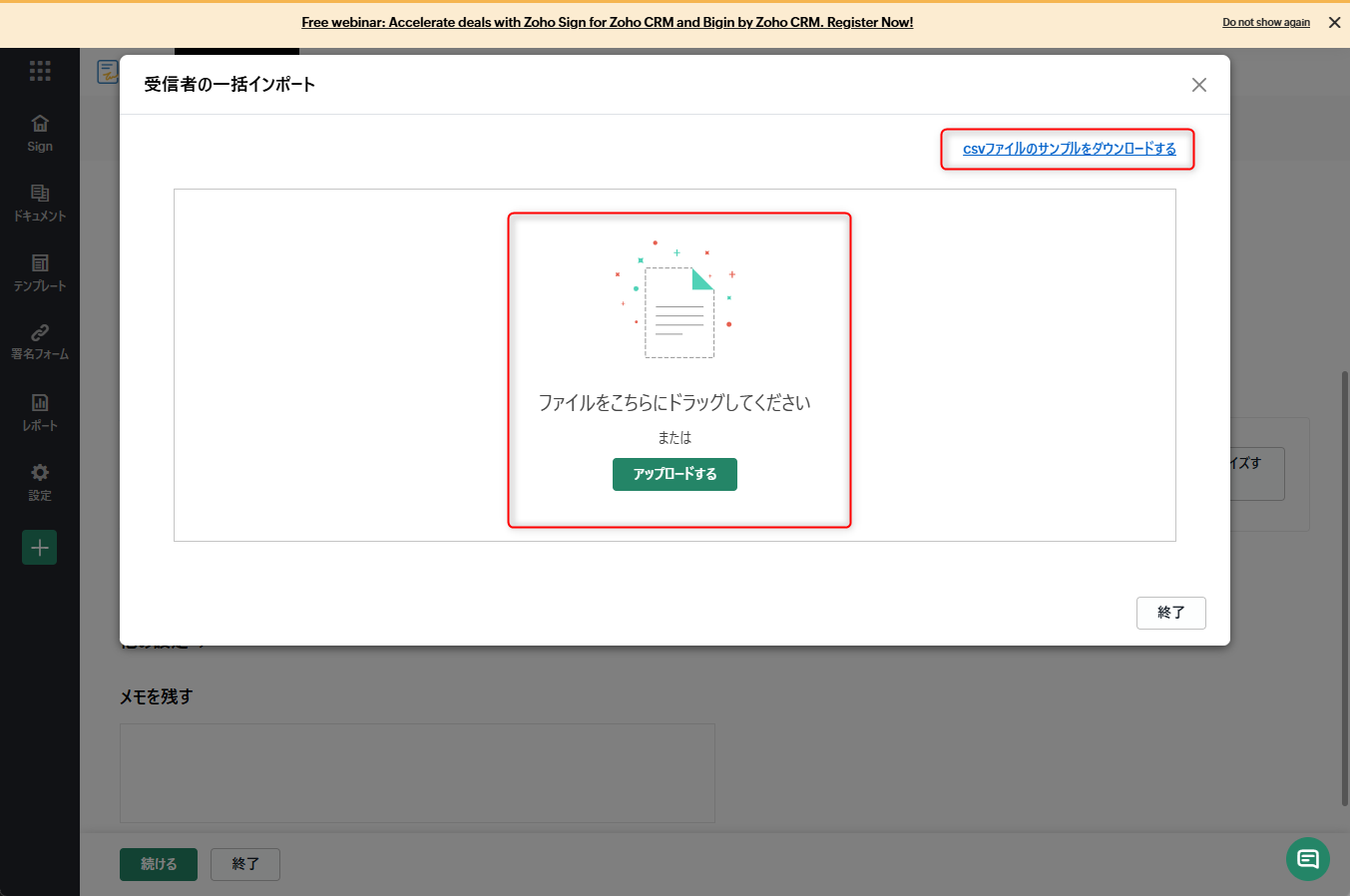The height and width of the screenshot is (896, 1350).
Task: Click 終了 button in import dialog
Action: (1170, 613)
